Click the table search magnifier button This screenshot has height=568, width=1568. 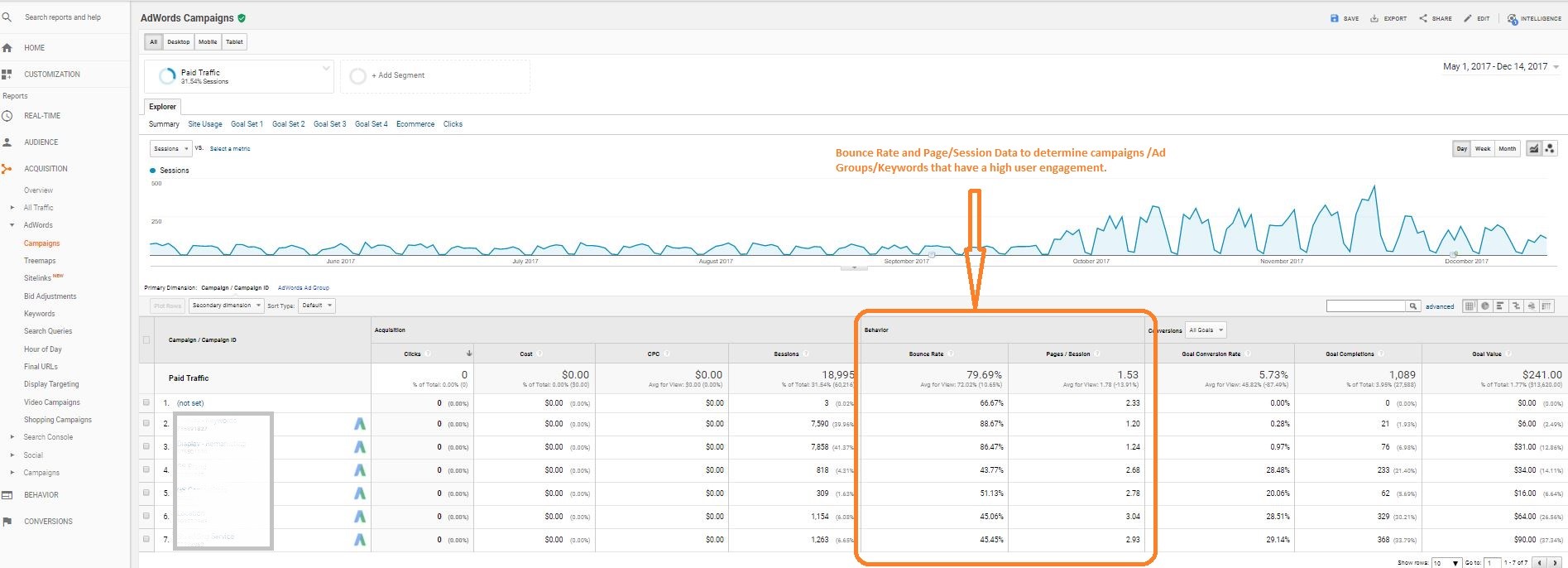coord(1413,306)
